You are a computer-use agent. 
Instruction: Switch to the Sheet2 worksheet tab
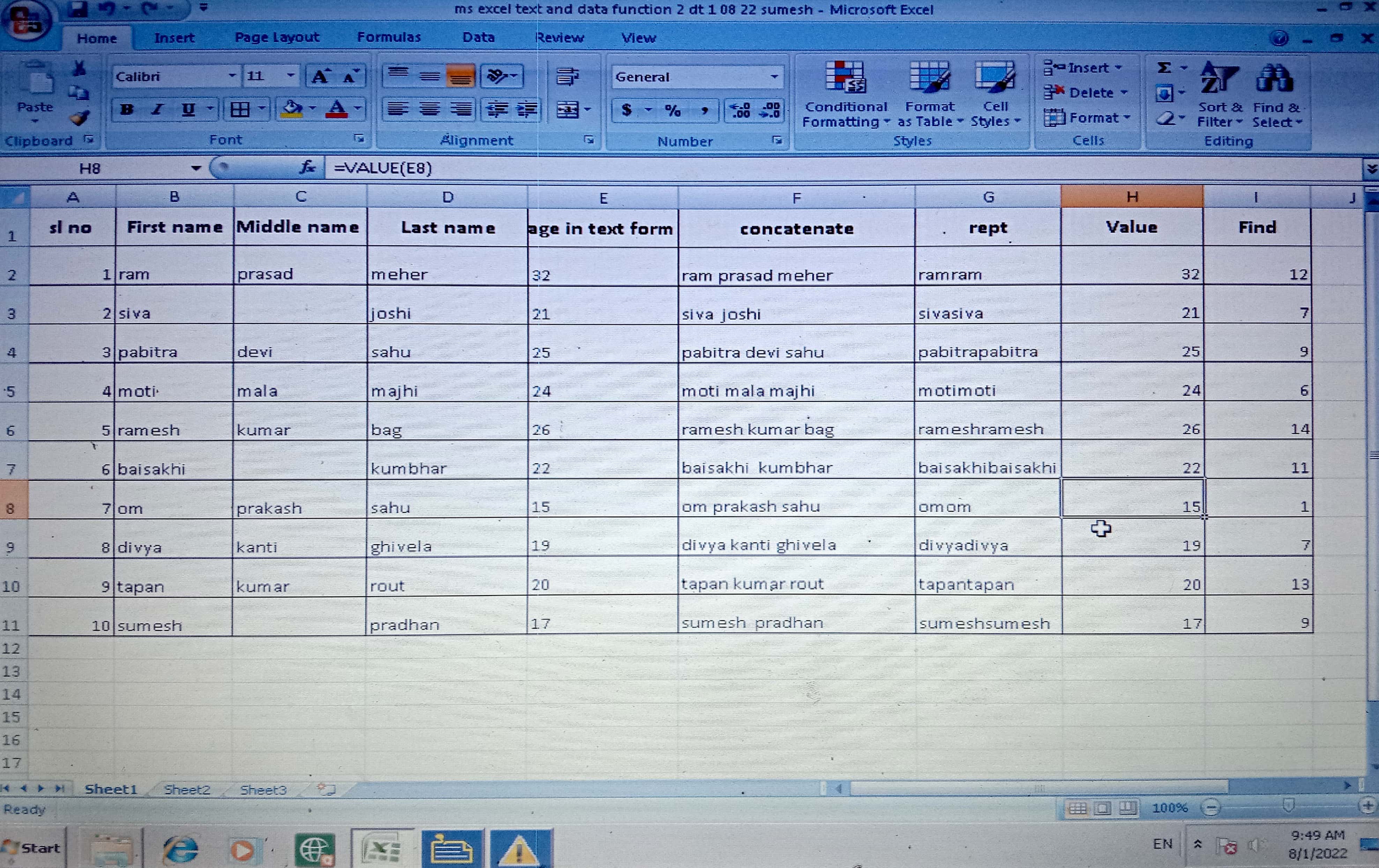click(x=187, y=790)
